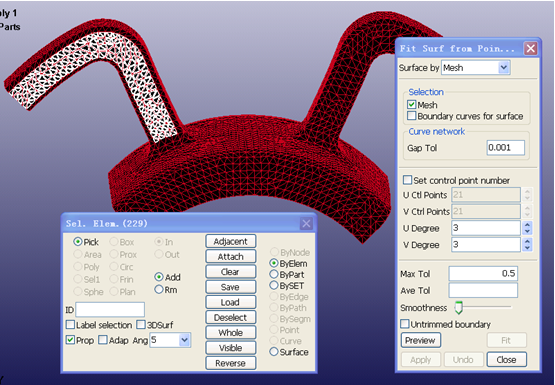Click the Deselect button
Image resolution: width=555 pixels, height=385 pixels.
[x=230, y=317]
